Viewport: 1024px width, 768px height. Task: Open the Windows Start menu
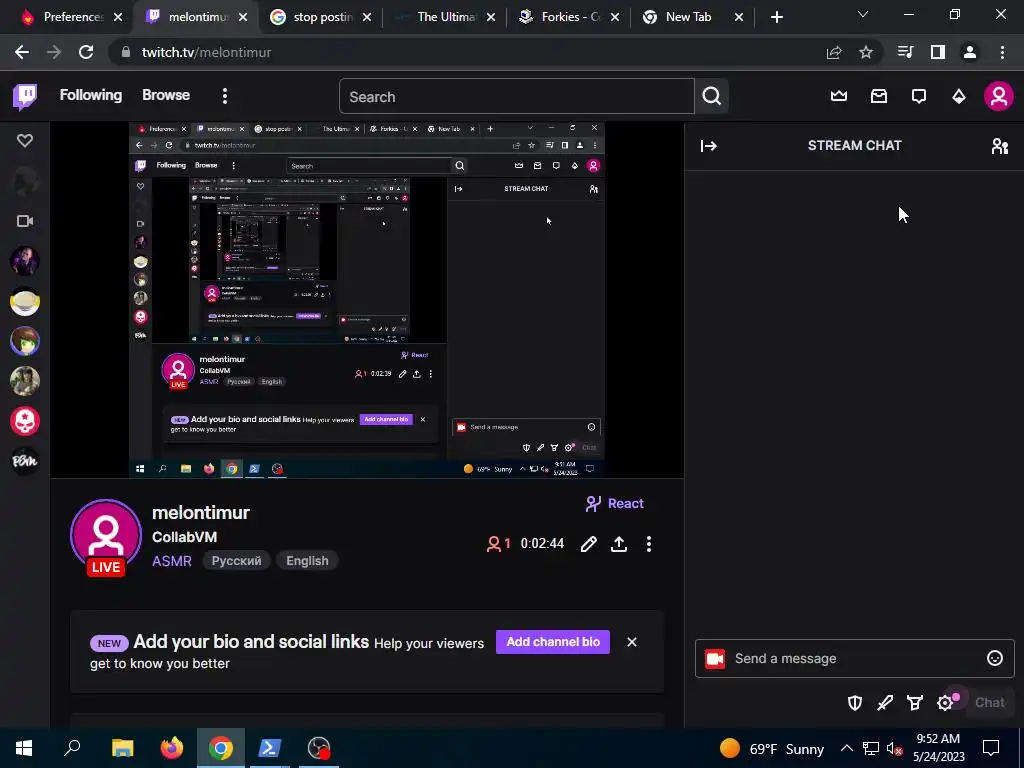(x=24, y=748)
